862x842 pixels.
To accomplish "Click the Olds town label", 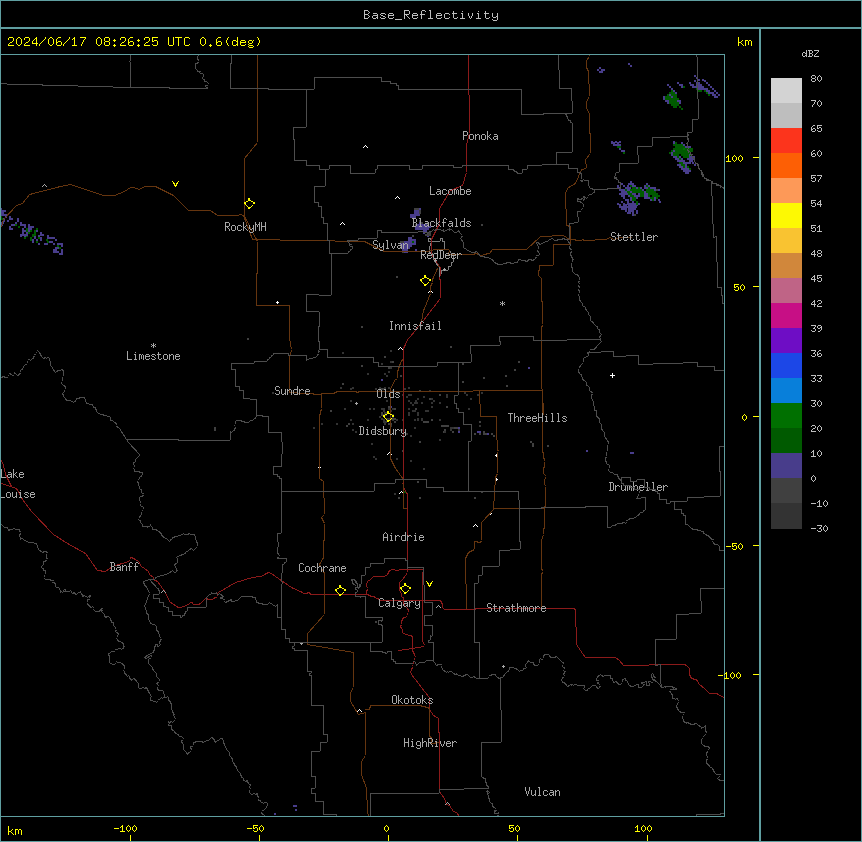I will pyautogui.click(x=388, y=394).
